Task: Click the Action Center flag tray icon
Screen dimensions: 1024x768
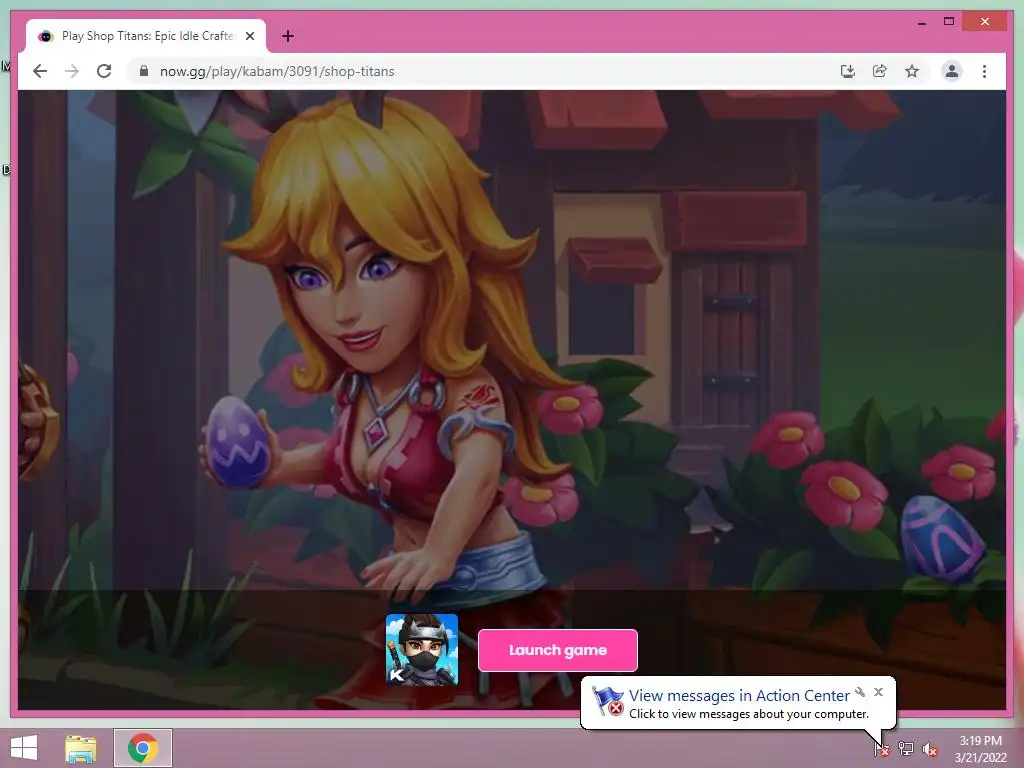Action: [x=882, y=749]
